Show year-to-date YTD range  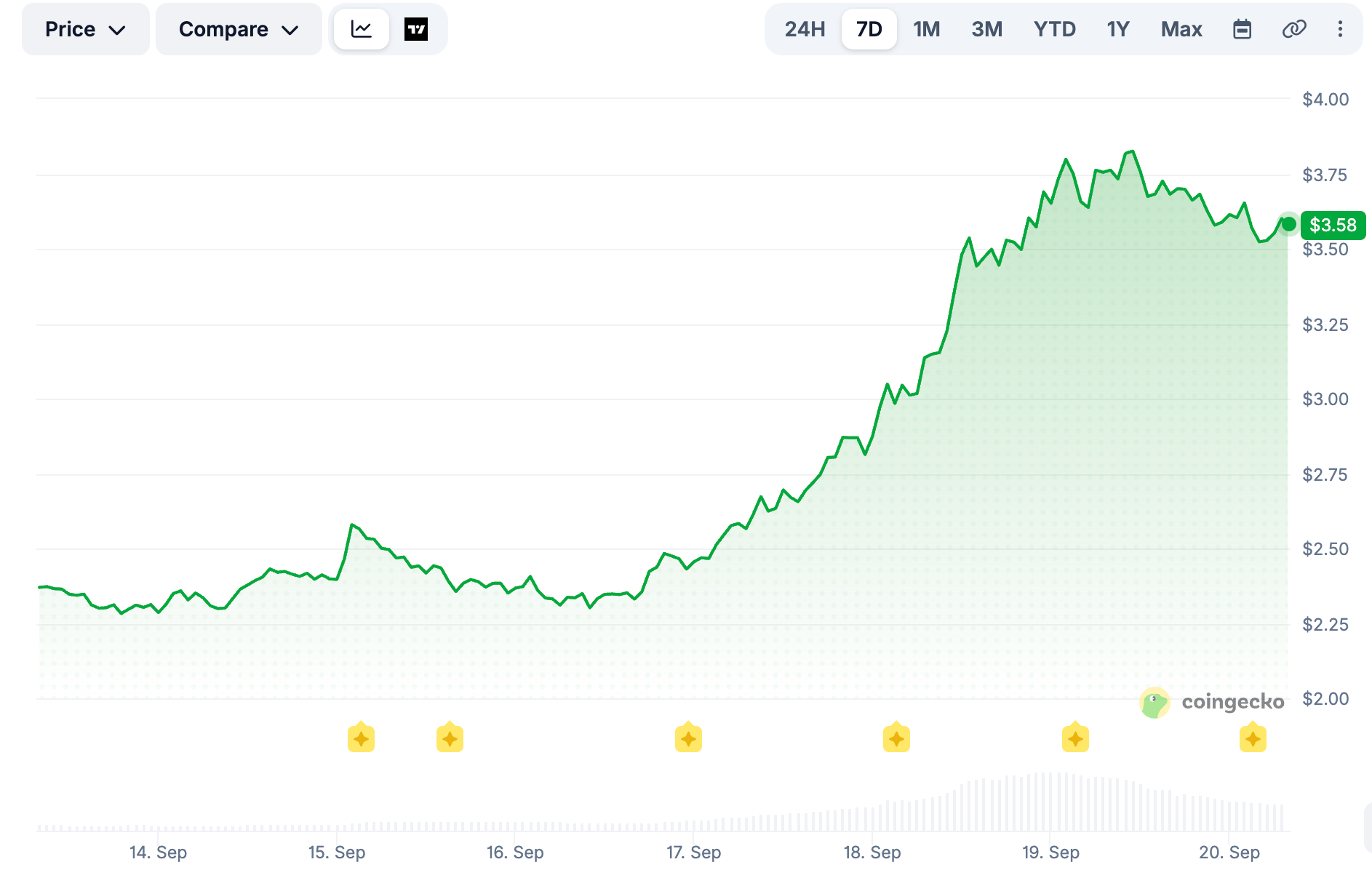[1055, 29]
